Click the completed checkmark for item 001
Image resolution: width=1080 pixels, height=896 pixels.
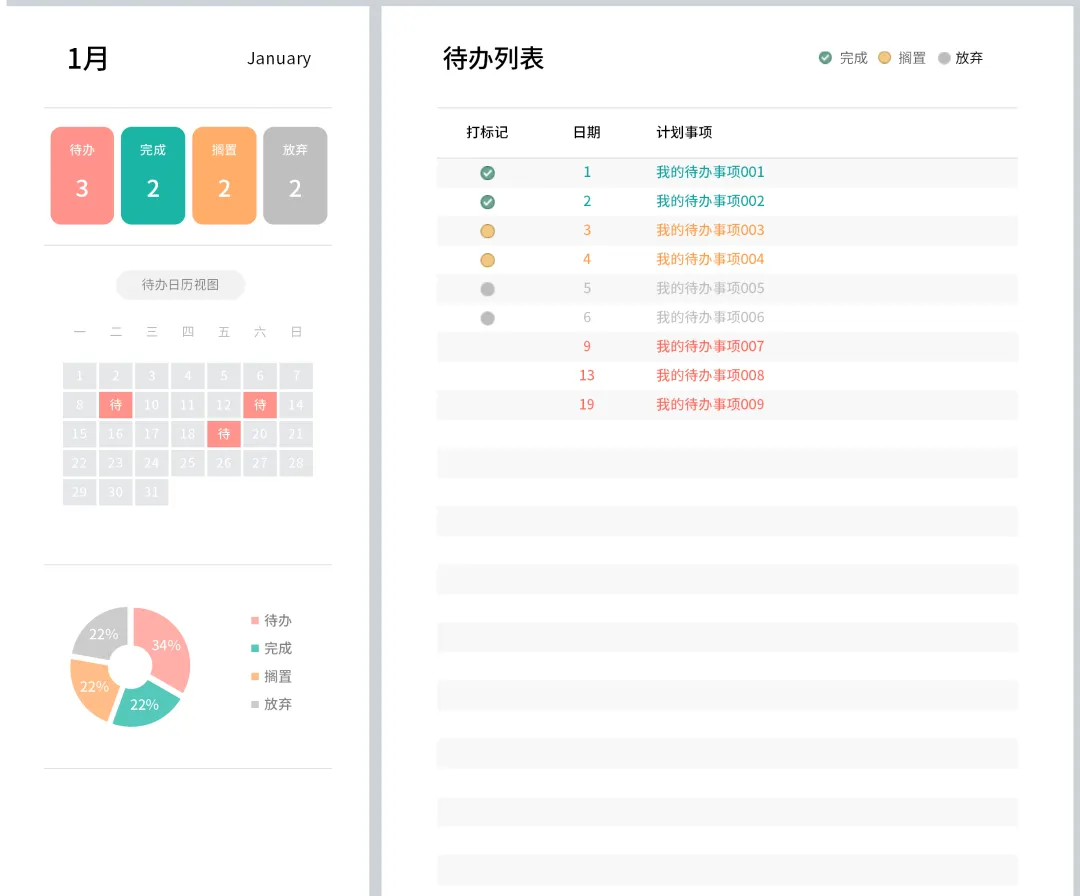click(x=488, y=173)
